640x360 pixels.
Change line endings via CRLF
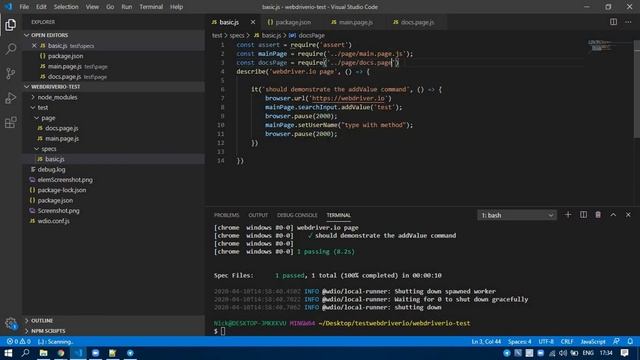pyautogui.click(x=567, y=341)
